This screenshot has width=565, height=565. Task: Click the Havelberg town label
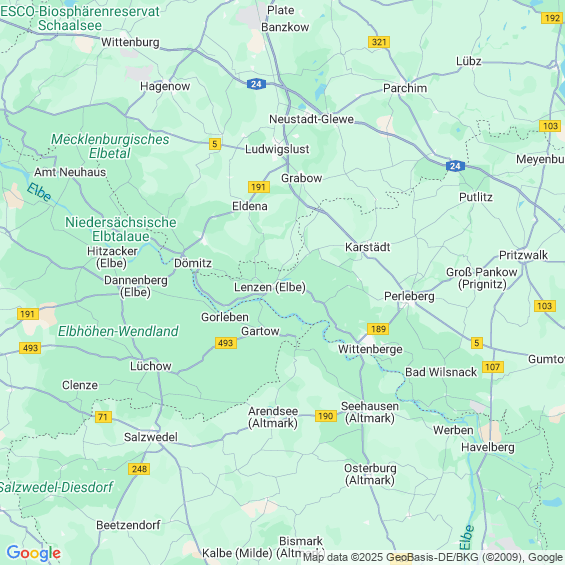(x=488, y=447)
